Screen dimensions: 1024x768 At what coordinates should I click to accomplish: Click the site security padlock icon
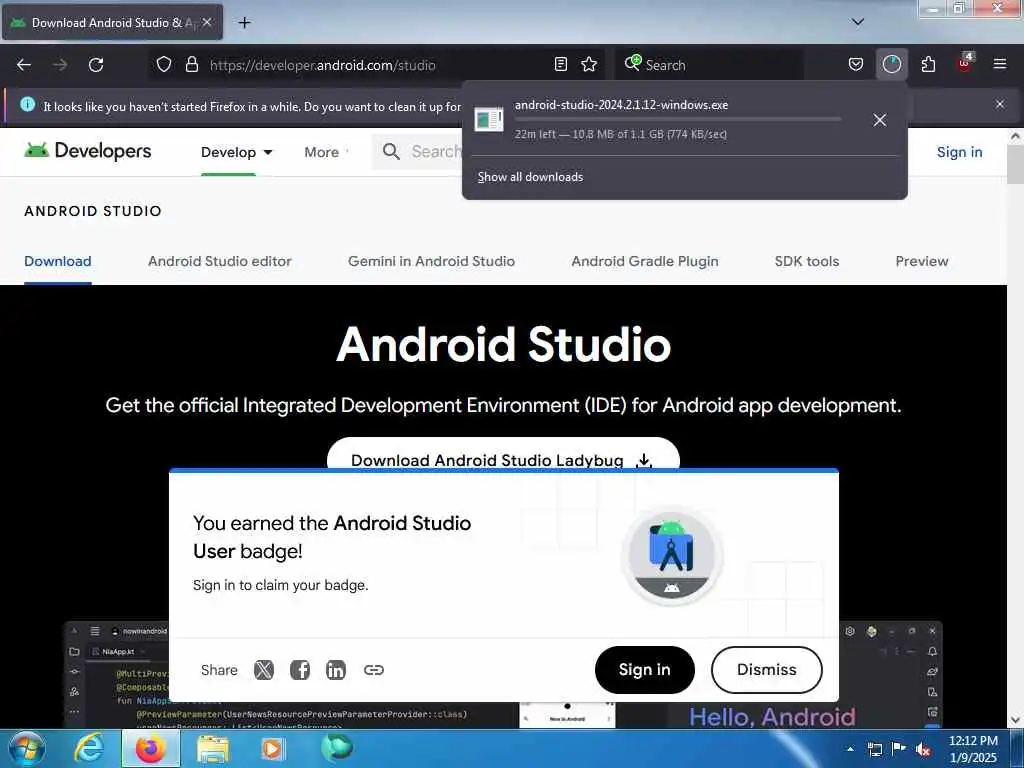191,65
